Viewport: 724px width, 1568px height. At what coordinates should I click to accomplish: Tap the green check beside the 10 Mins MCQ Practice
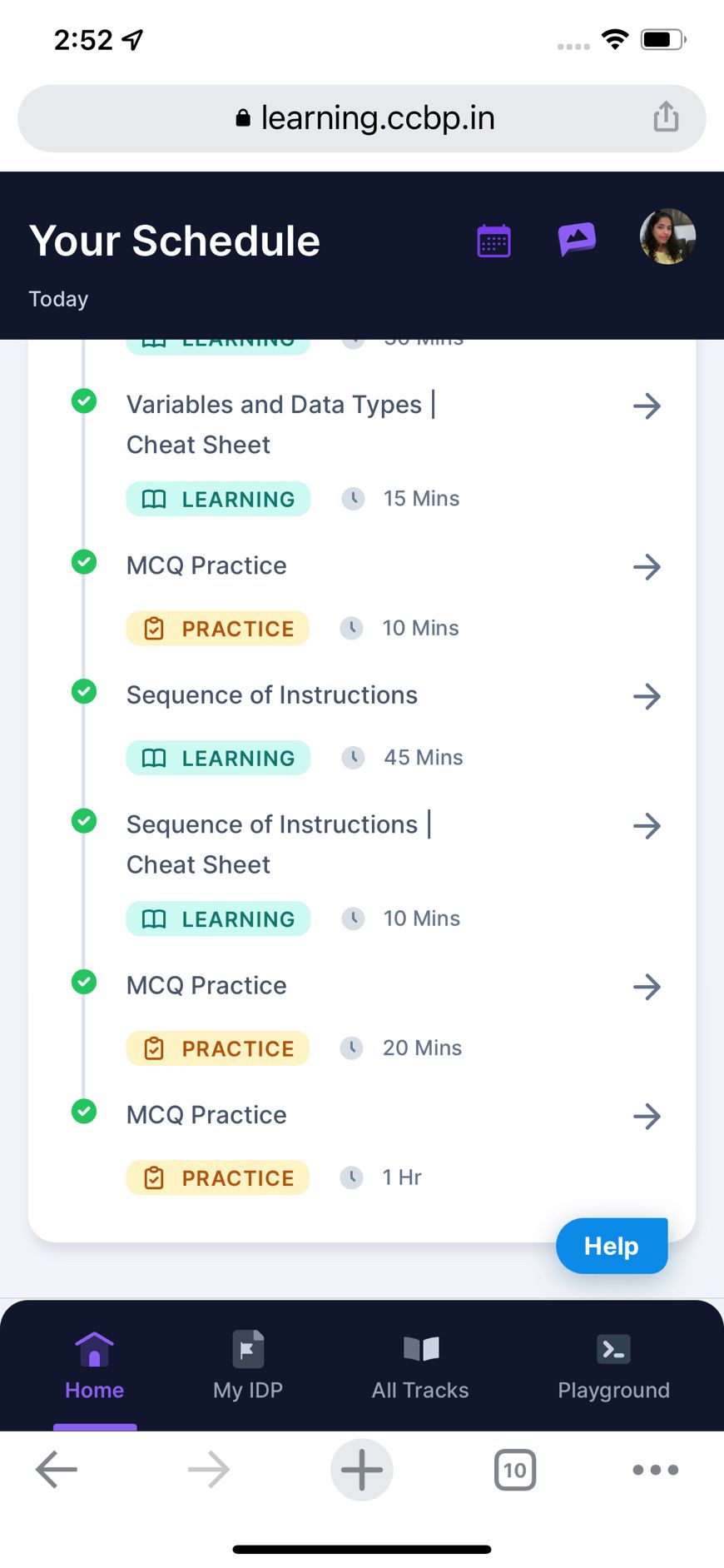(84, 562)
